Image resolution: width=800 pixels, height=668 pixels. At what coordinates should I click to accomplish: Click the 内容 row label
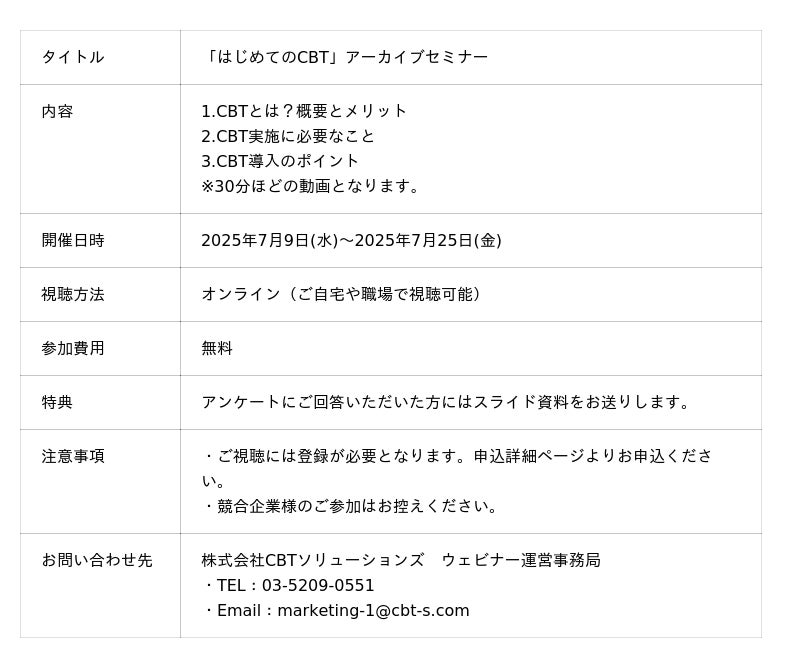[57, 111]
